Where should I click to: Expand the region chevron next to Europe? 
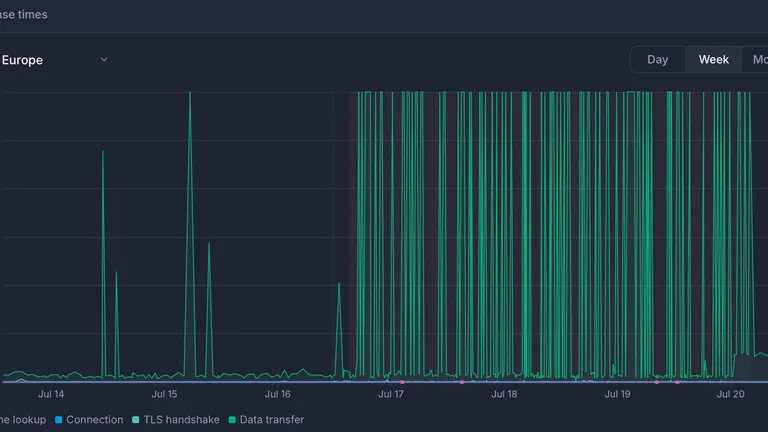point(104,60)
